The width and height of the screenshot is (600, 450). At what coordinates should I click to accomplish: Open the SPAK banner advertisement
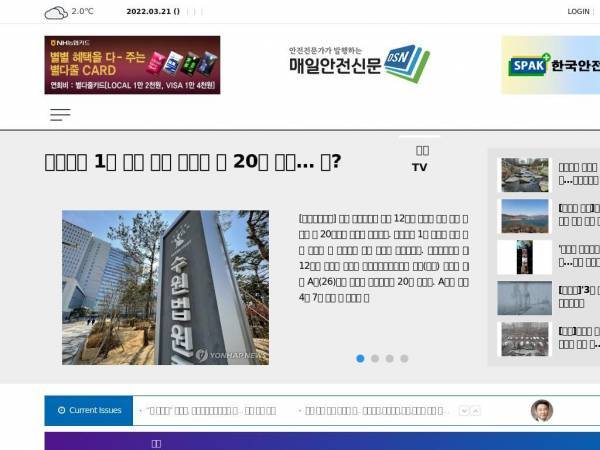coord(551,65)
